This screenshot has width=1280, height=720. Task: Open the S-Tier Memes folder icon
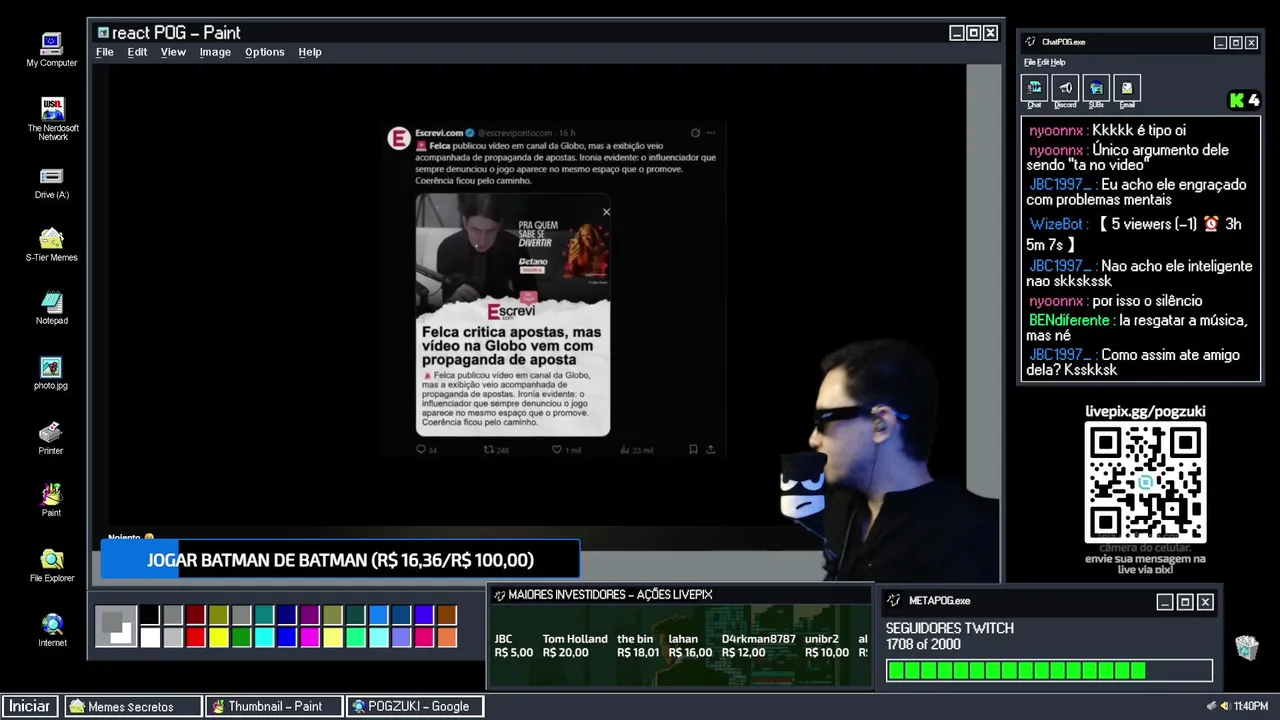pyautogui.click(x=51, y=245)
